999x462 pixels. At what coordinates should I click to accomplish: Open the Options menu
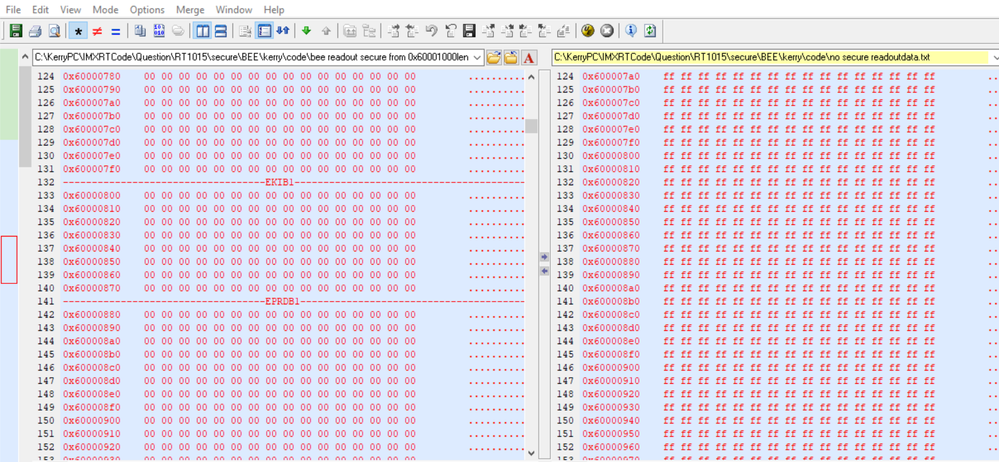point(147,10)
